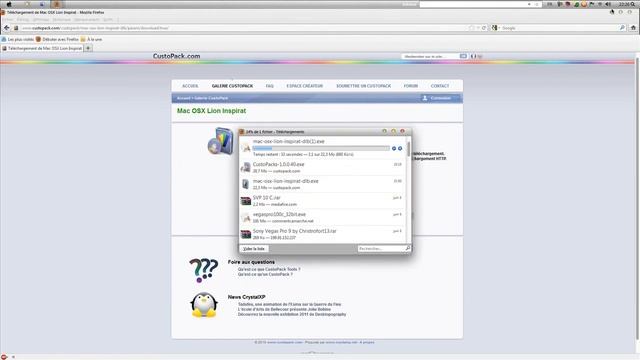Screen dimensions: 640x360
Task: Select vegaspro100c_32bit.exe download entry
Action: coord(322,218)
